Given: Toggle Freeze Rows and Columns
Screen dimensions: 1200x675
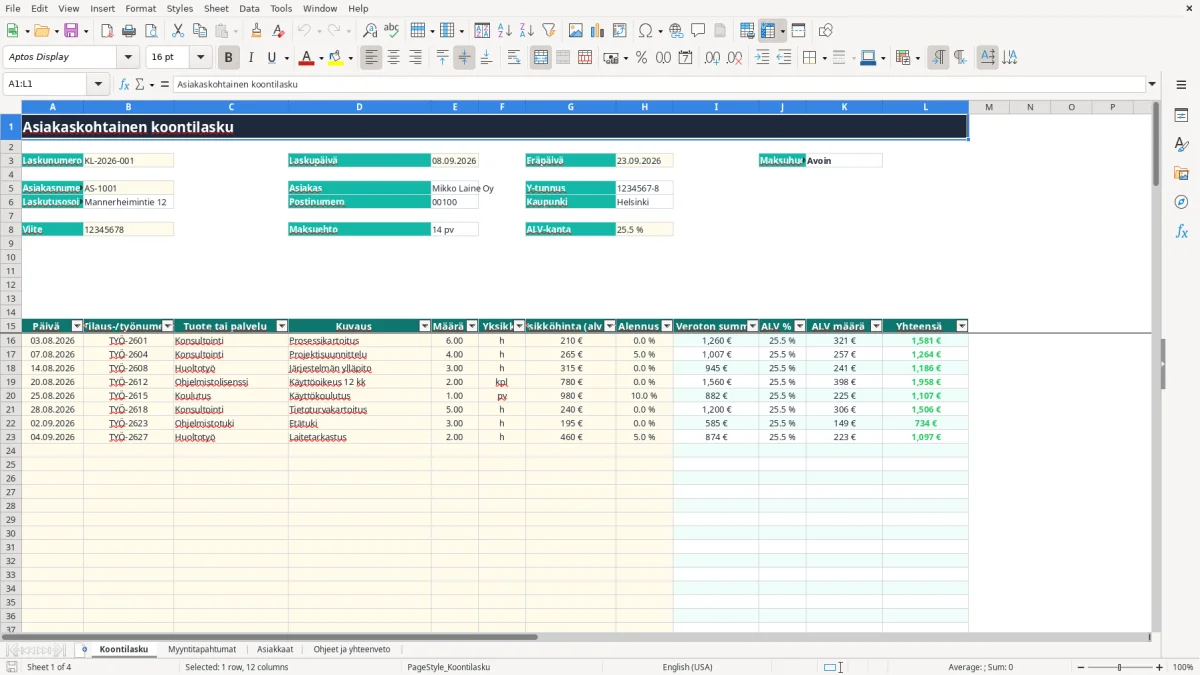Looking at the screenshot, I should [x=768, y=31].
